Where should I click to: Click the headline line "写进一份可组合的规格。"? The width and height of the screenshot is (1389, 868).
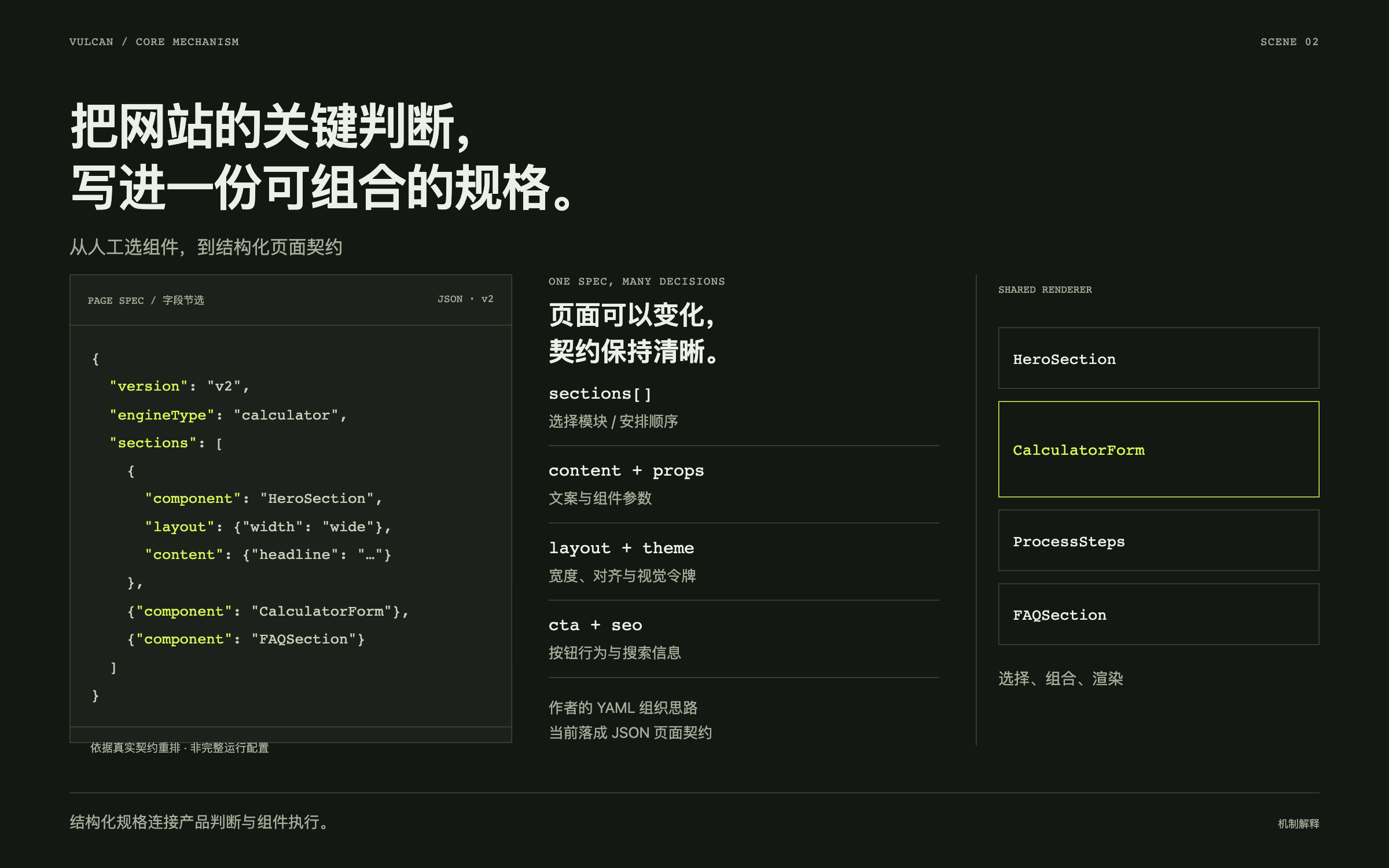tap(323, 187)
